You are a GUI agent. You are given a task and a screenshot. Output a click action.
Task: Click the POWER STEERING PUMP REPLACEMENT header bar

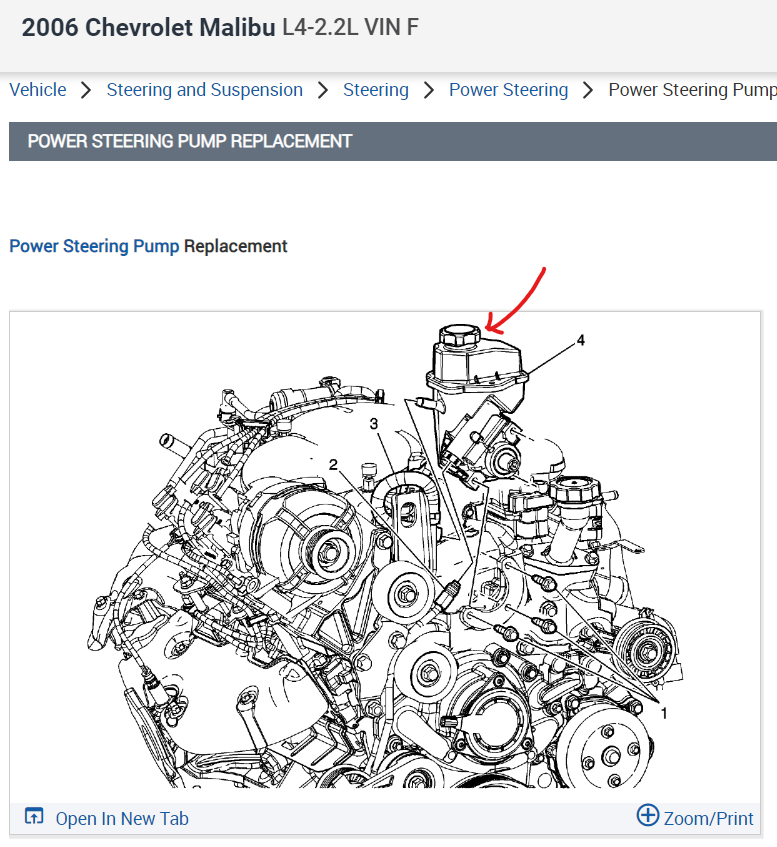(x=393, y=142)
